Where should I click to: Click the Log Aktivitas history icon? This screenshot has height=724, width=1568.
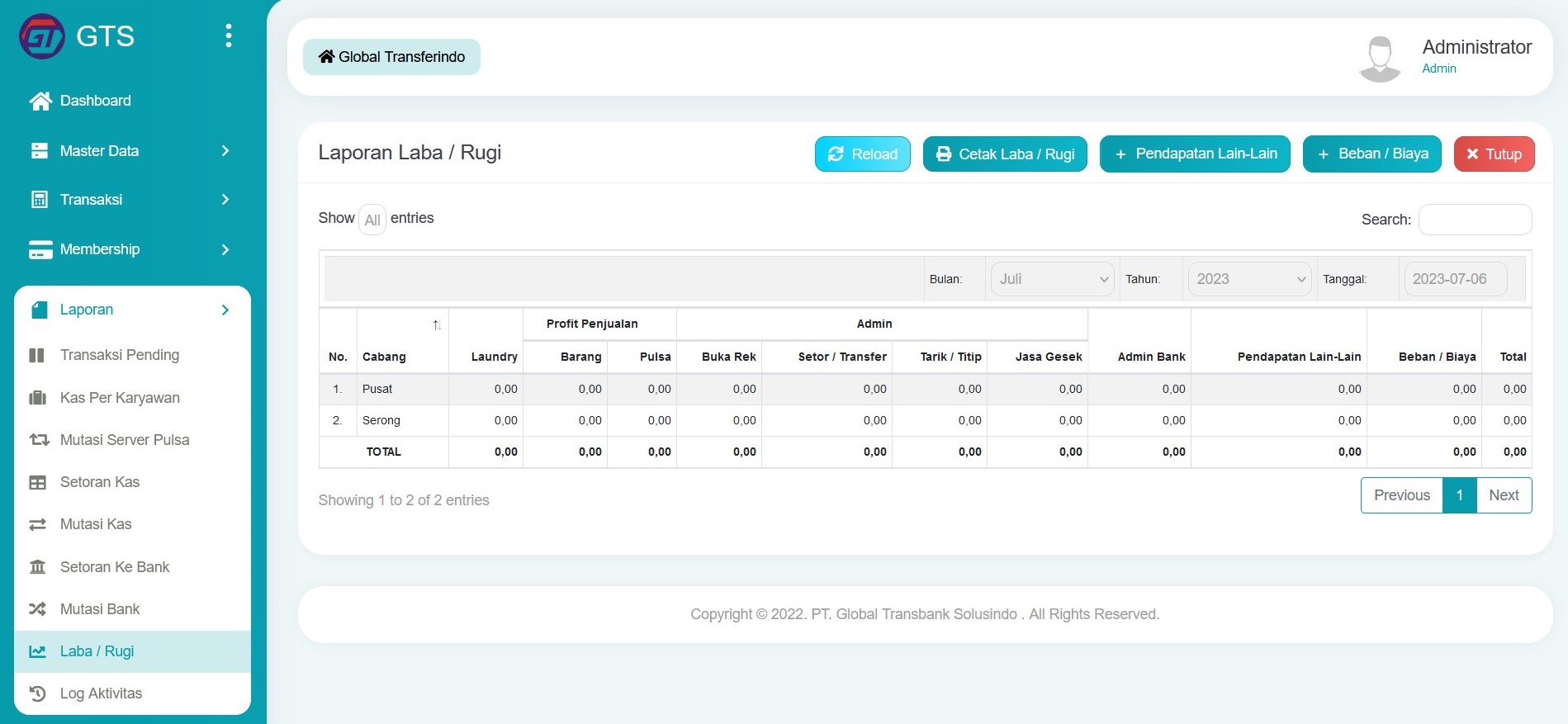point(37,693)
